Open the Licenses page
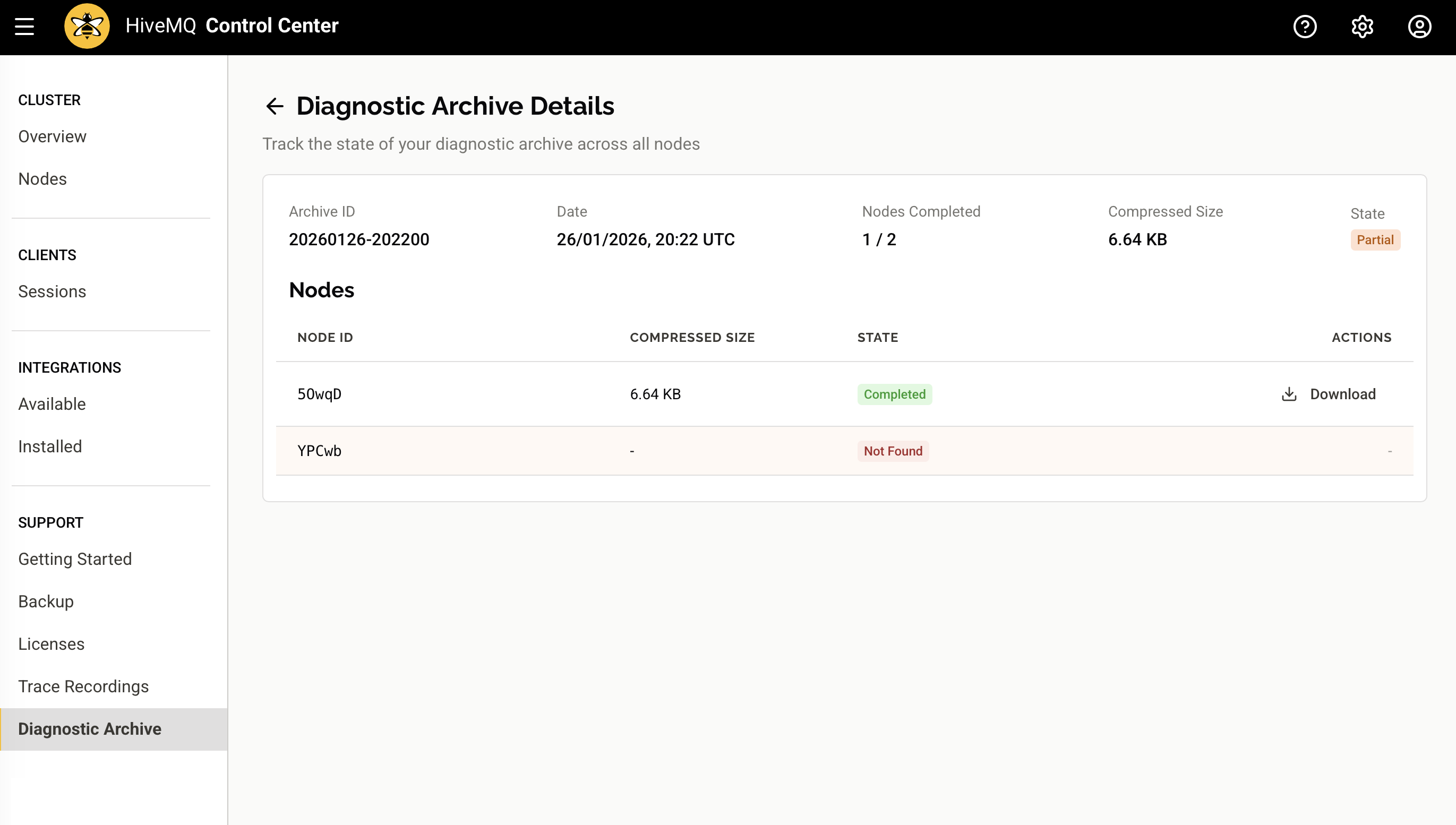1456x825 pixels. (x=51, y=643)
